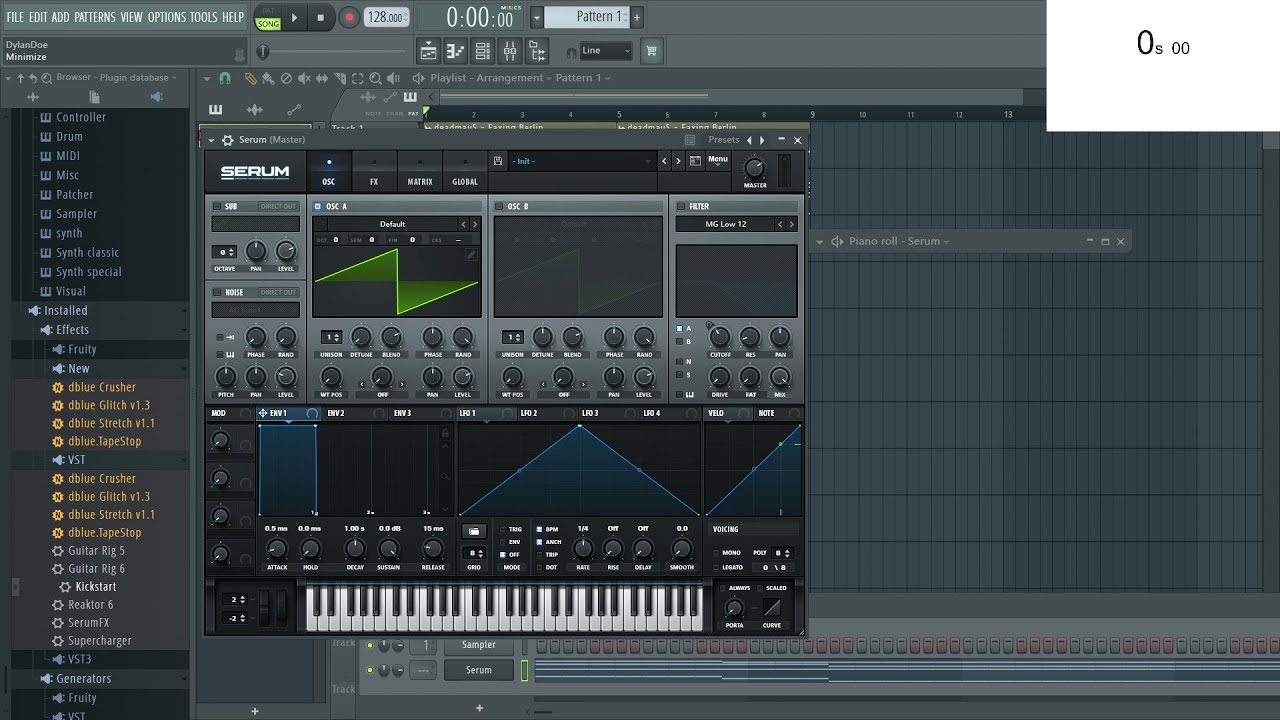This screenshot has height=720, width=1280.
Task: Open the LFO shape folder icon
Action: [474, 531]
